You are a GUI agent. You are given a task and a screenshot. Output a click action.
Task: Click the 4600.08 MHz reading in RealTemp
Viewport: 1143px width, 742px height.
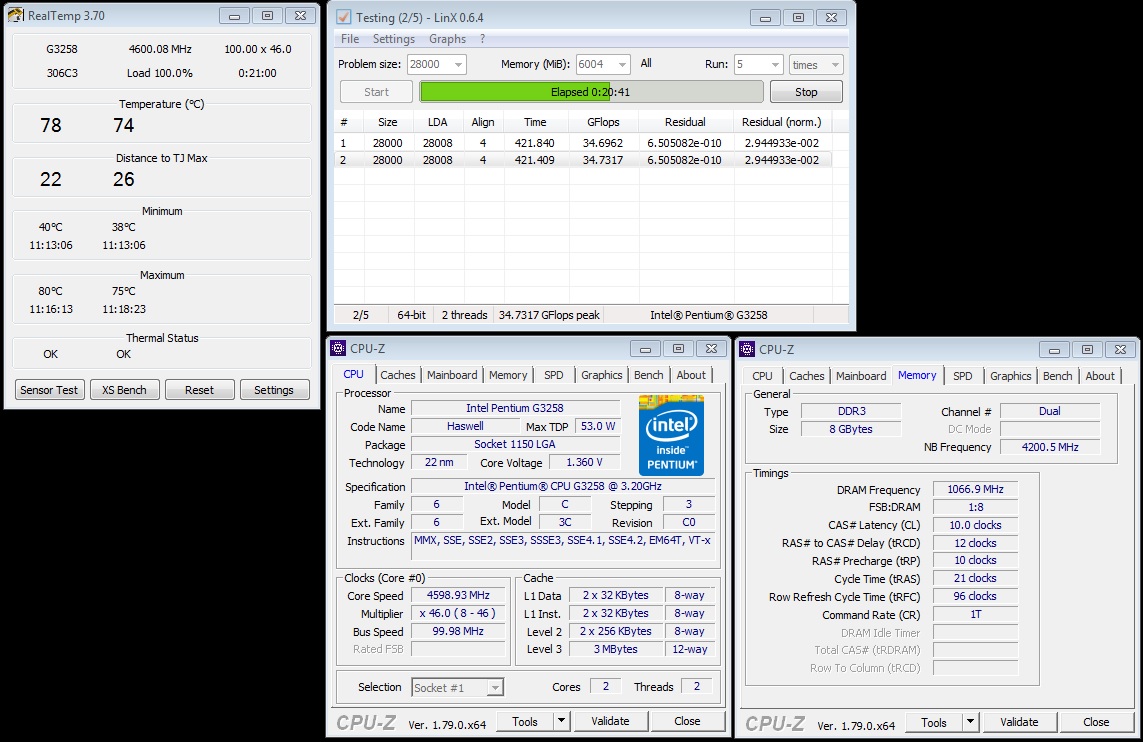160,49
